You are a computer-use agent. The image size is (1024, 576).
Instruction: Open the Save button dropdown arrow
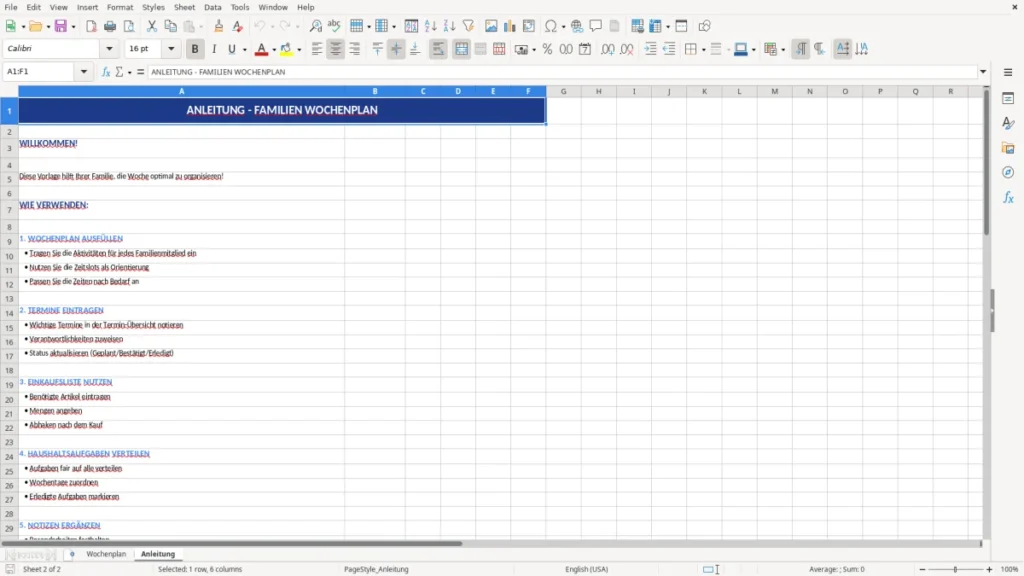[x=73, y=27]
